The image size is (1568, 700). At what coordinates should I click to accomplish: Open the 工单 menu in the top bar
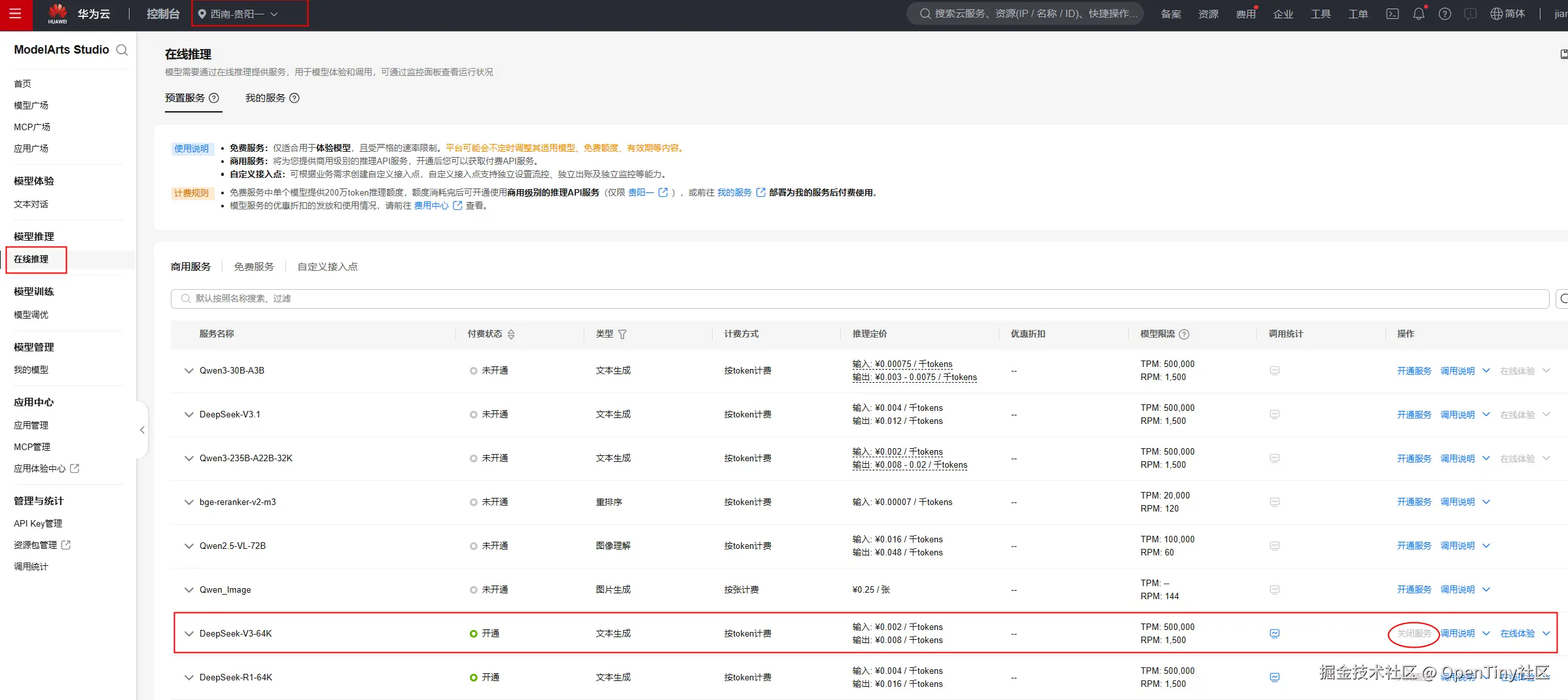click(1358, 14)
